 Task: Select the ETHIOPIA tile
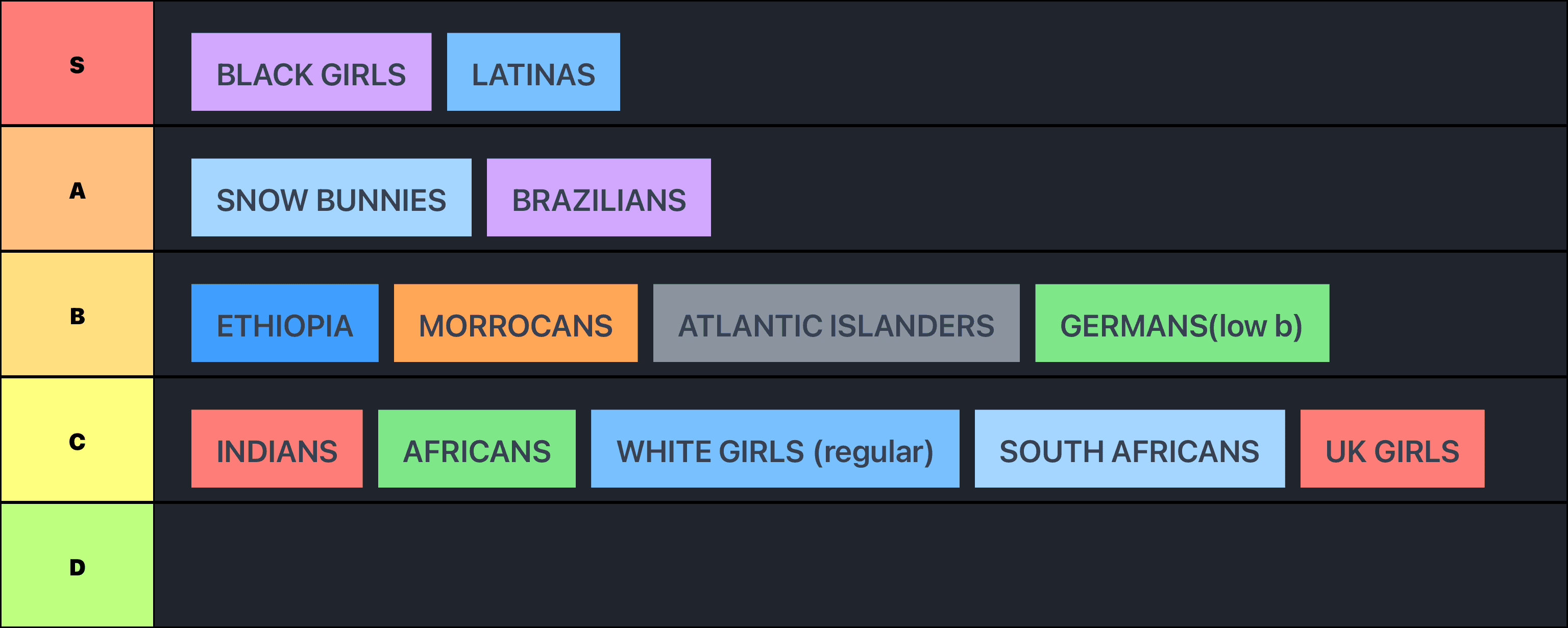[284, 323]
